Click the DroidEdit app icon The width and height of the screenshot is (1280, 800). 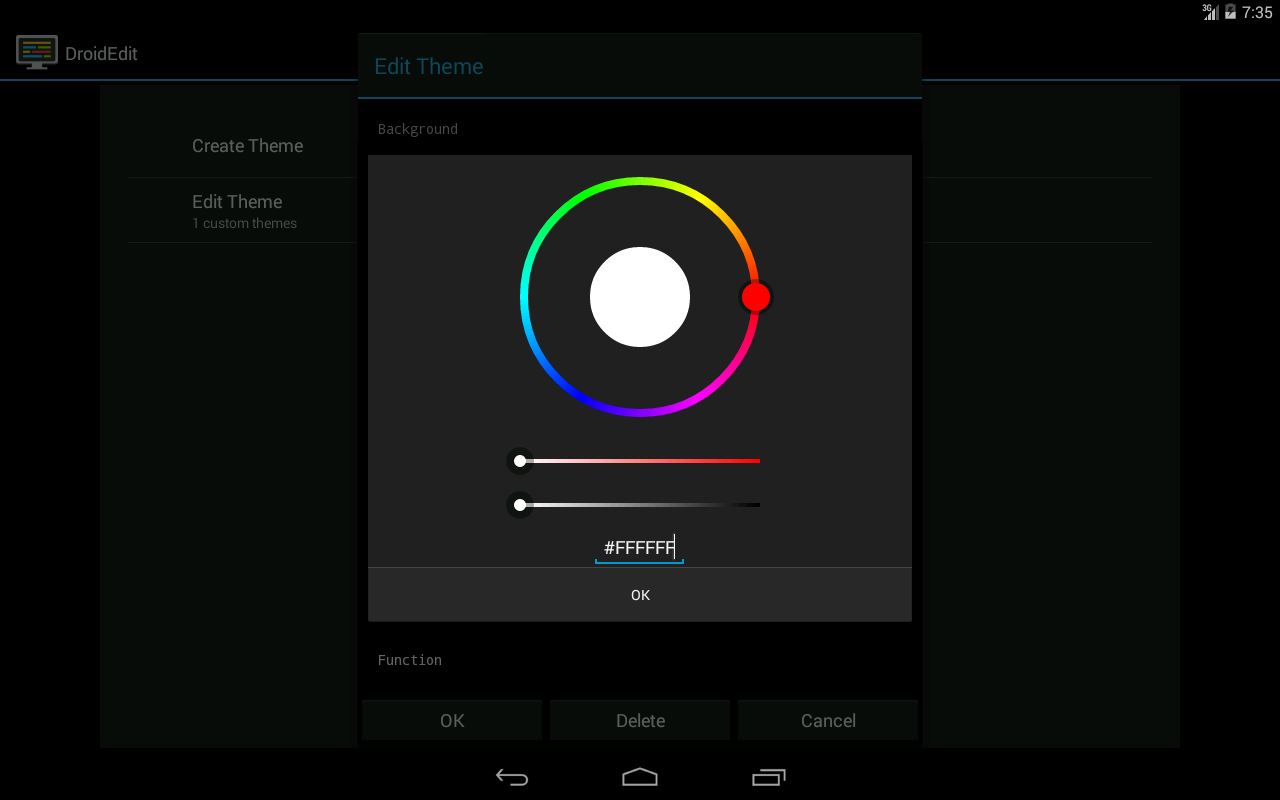tap(37, 52)
